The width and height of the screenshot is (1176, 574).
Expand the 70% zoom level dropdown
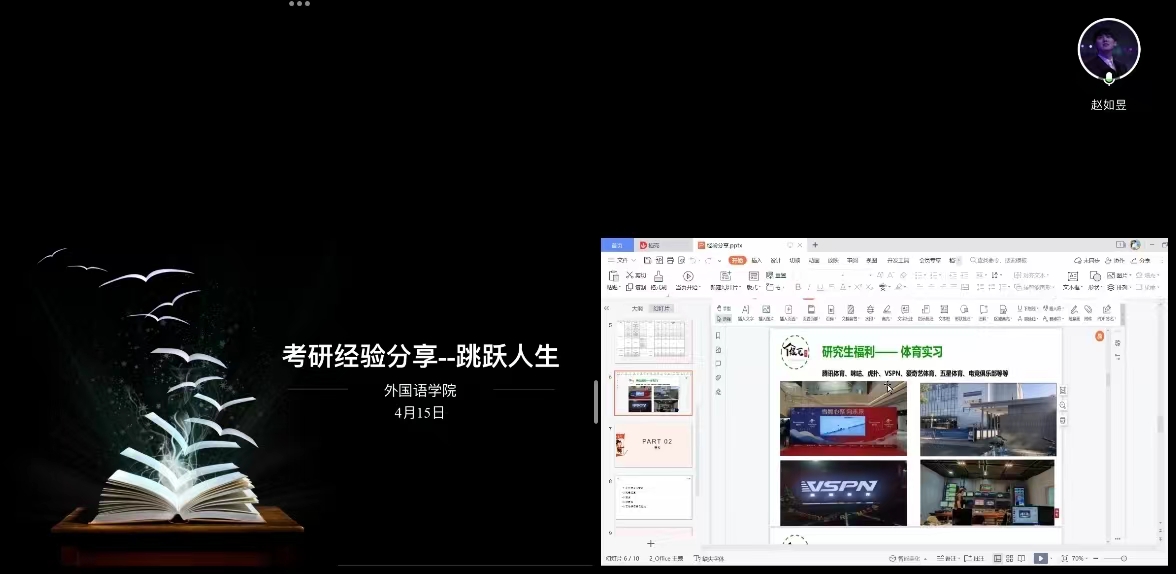pyautogui.click(x=1079, y=558)
